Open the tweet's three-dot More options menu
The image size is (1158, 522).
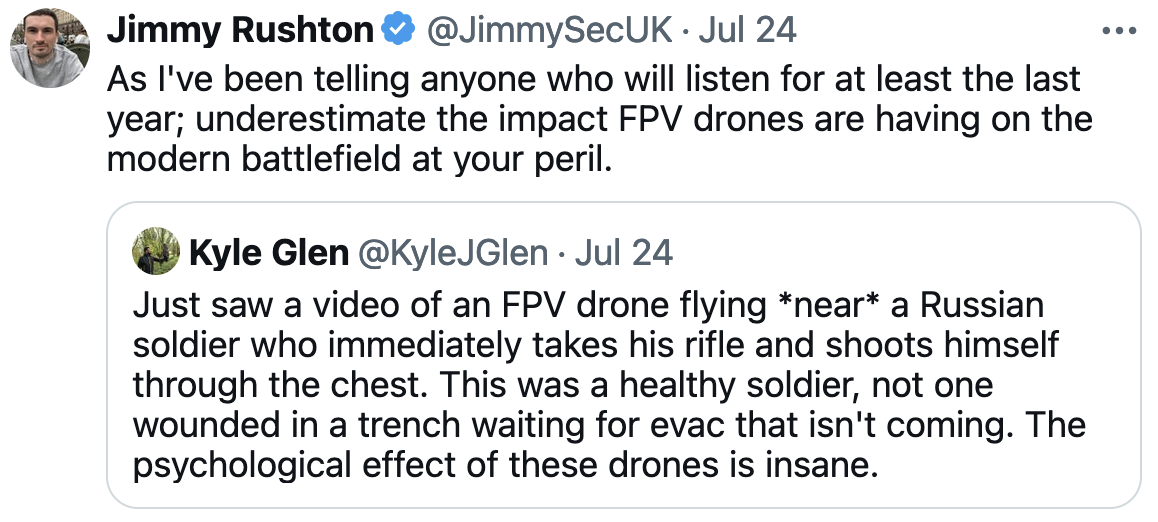[x=1119, y=31]
